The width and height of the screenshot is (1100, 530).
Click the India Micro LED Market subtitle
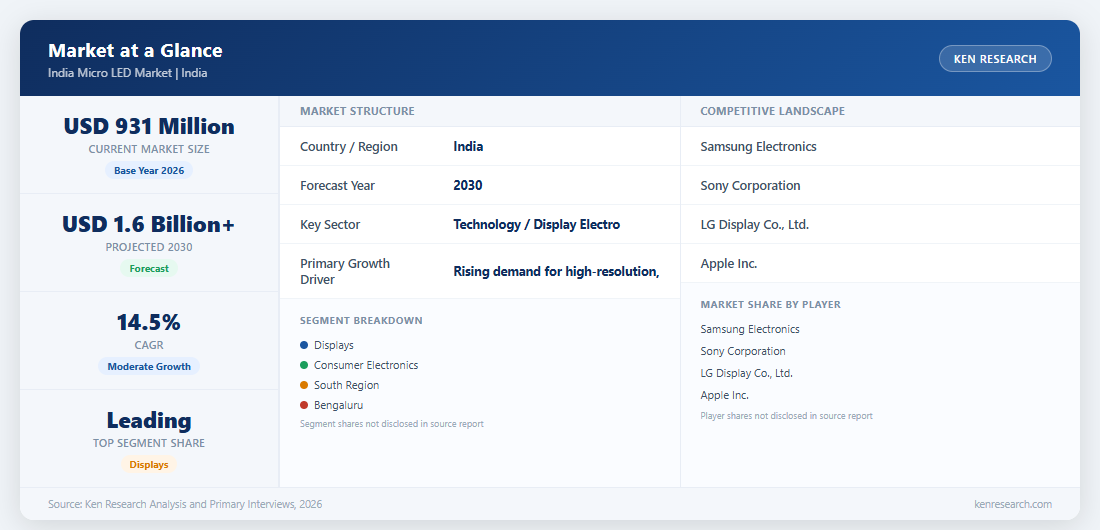[128, 72]
